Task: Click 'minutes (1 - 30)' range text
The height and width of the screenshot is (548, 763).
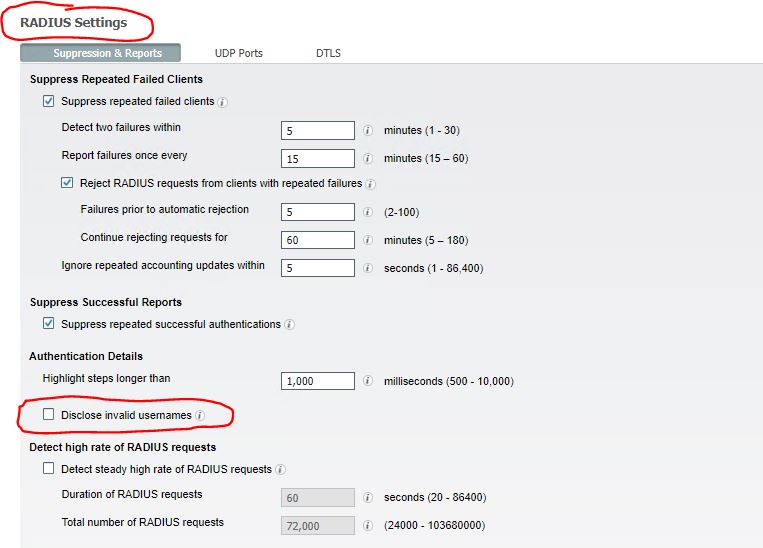Action: point(422,130)
